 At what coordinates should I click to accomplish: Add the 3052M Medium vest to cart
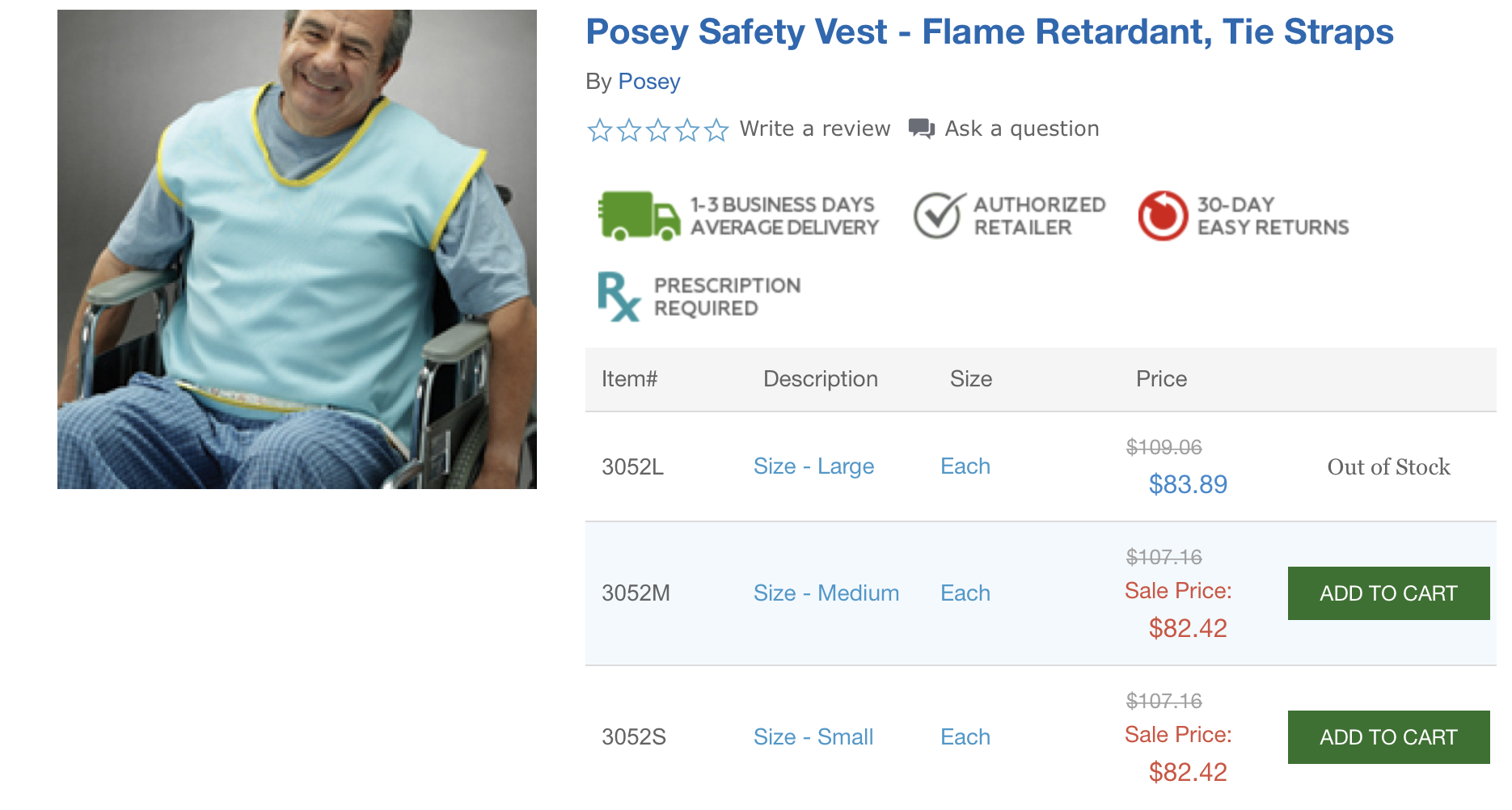point(1388,593)
